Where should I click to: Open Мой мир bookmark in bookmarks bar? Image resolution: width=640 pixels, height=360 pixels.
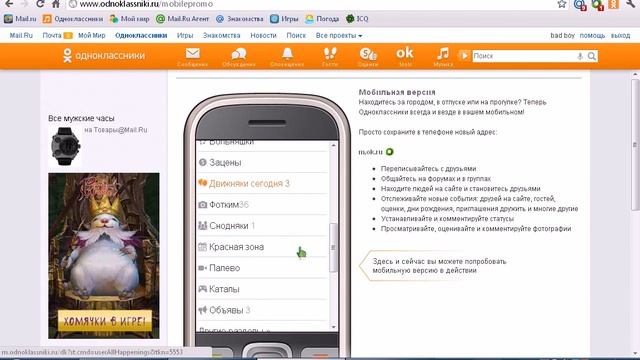129,19
